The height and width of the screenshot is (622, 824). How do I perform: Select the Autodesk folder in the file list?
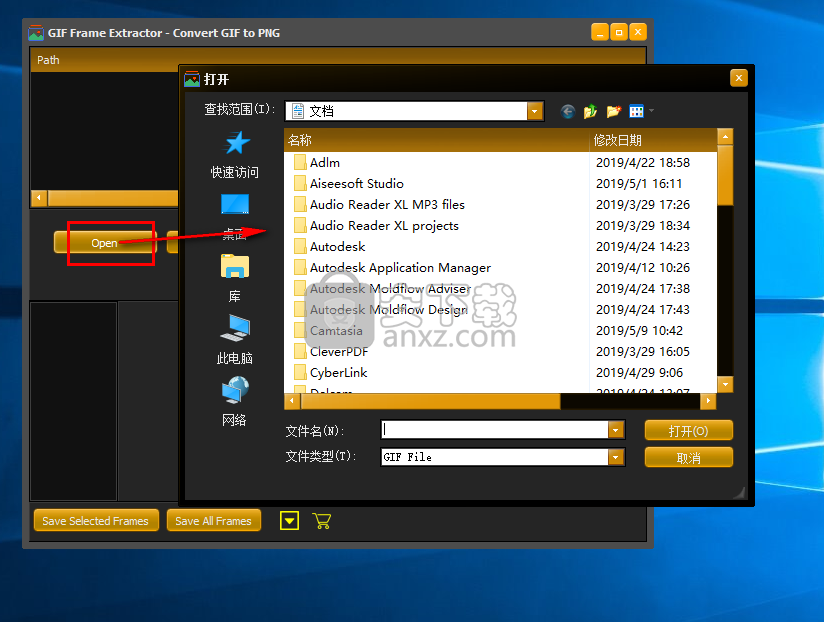[341, 246]
